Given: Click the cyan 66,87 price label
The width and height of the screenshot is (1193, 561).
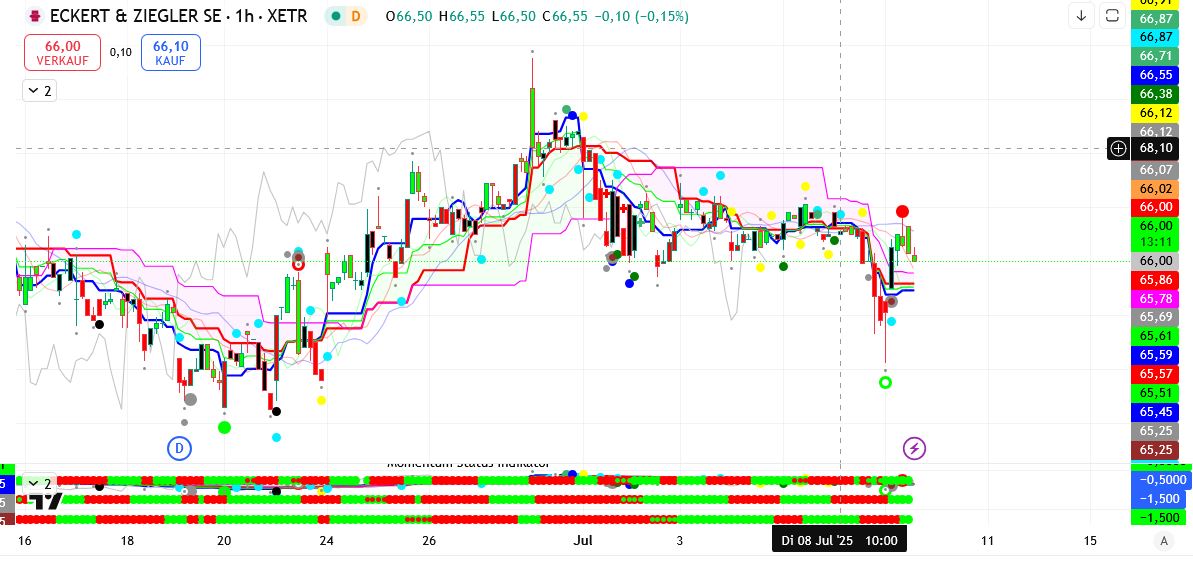Looking at the screenshot, I should pos(1155,36).
